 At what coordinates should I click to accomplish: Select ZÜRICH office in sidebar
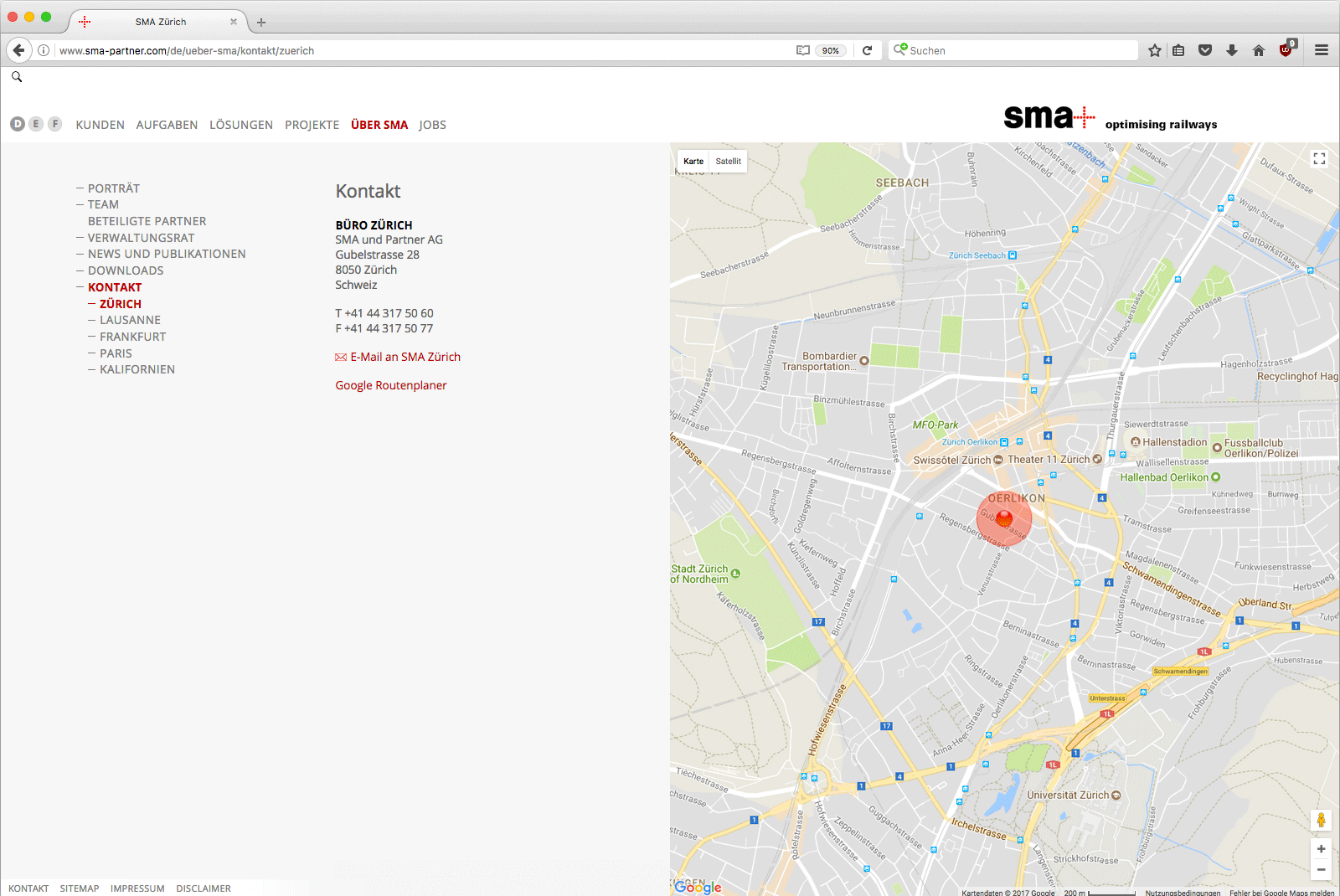[x=121, y=304]
